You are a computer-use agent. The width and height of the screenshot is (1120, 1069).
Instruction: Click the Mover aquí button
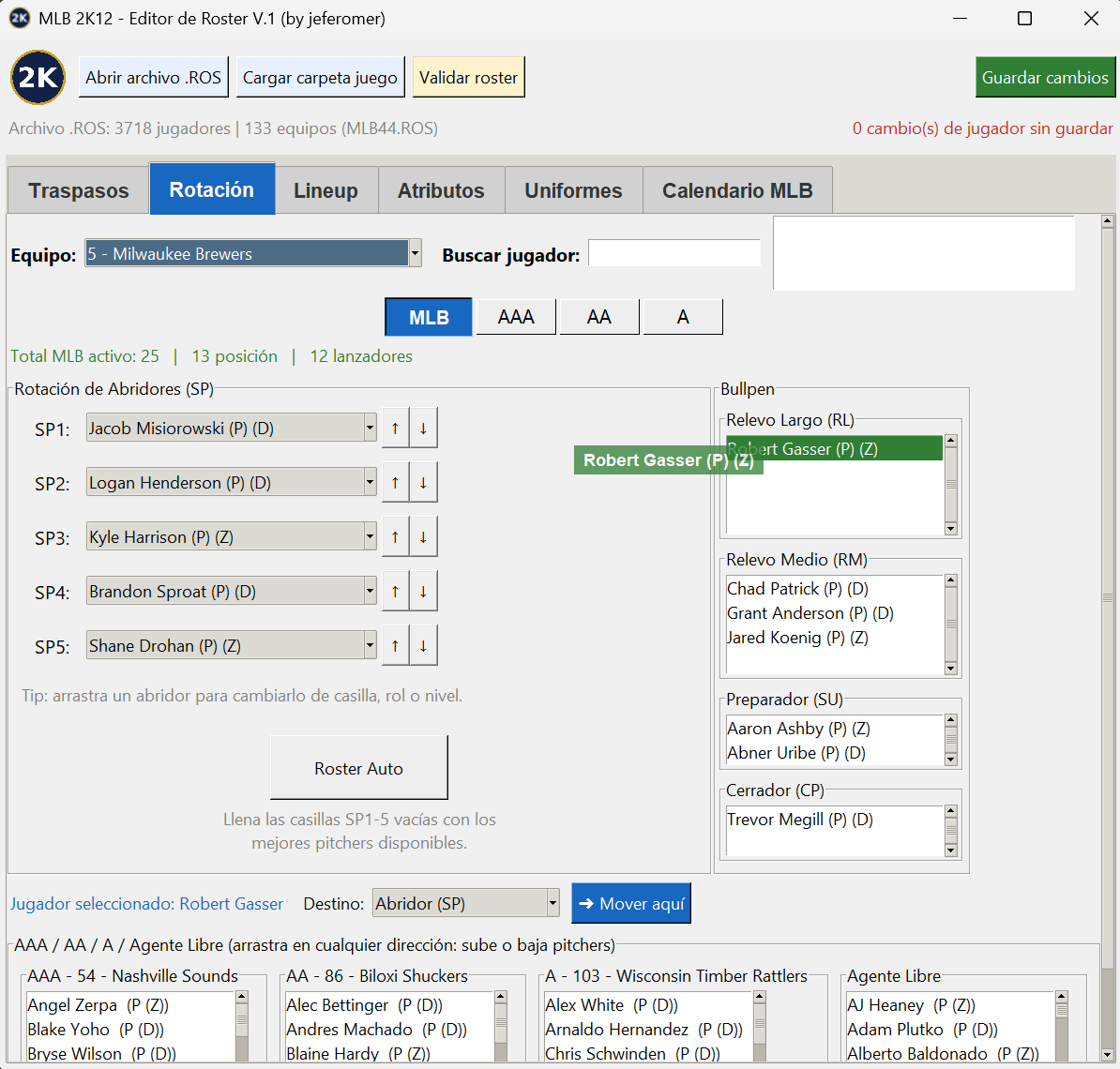click(x=630, y=903)
